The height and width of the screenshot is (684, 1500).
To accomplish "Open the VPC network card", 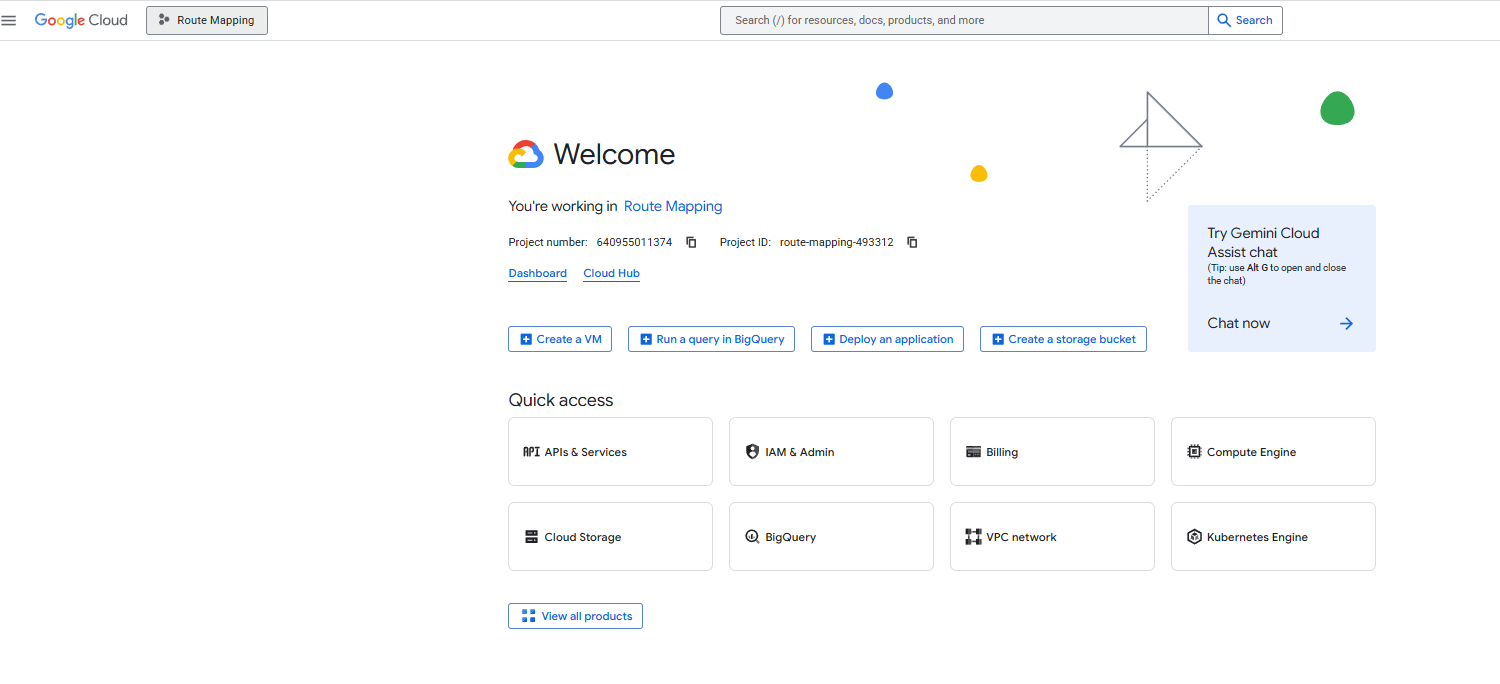I will 1052,537.
